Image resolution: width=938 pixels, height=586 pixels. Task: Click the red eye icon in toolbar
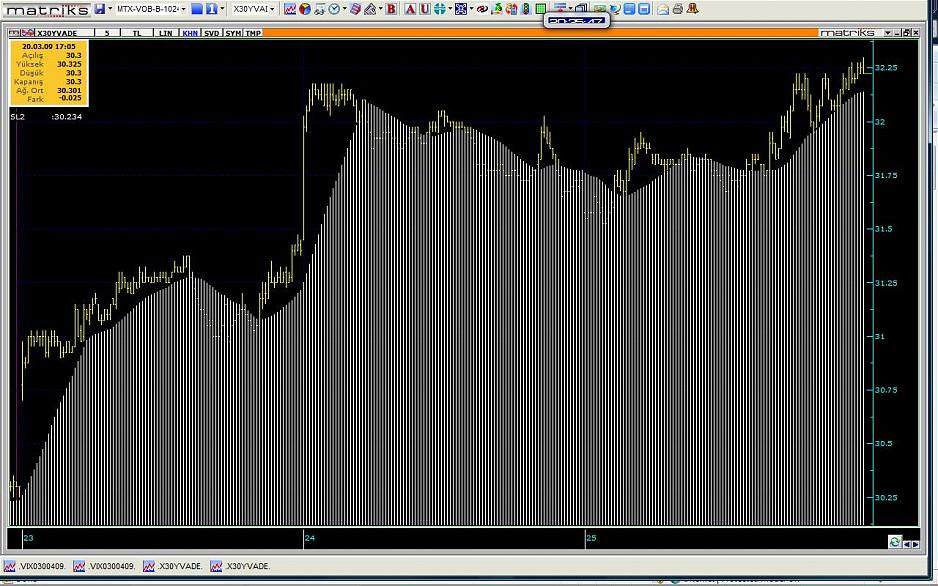(x=481, y=9)
